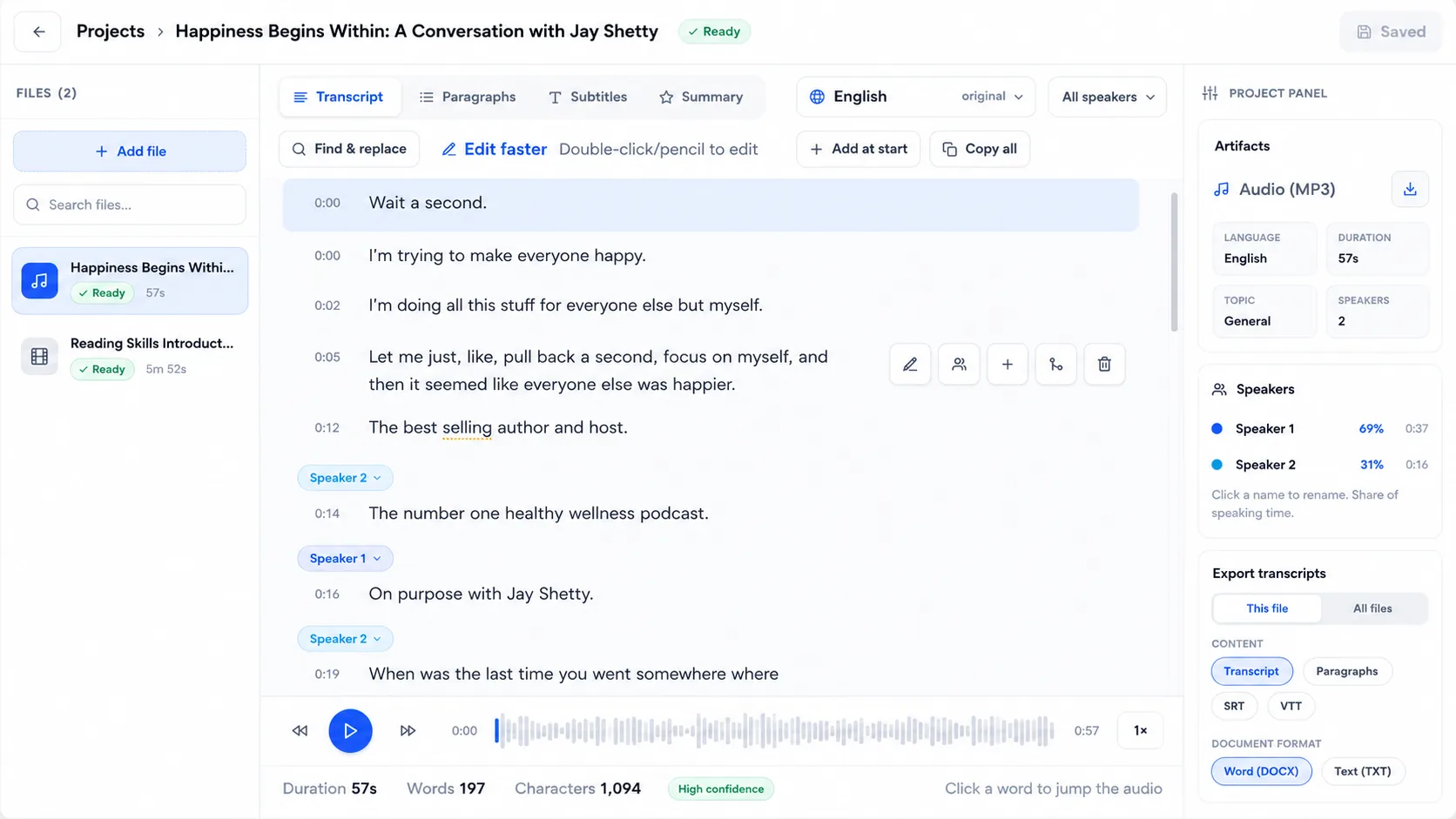Image resolution: width=1456 pixels, height=819 pixels.
Task: Go back using the arrow button
Action: click(38, 31)
